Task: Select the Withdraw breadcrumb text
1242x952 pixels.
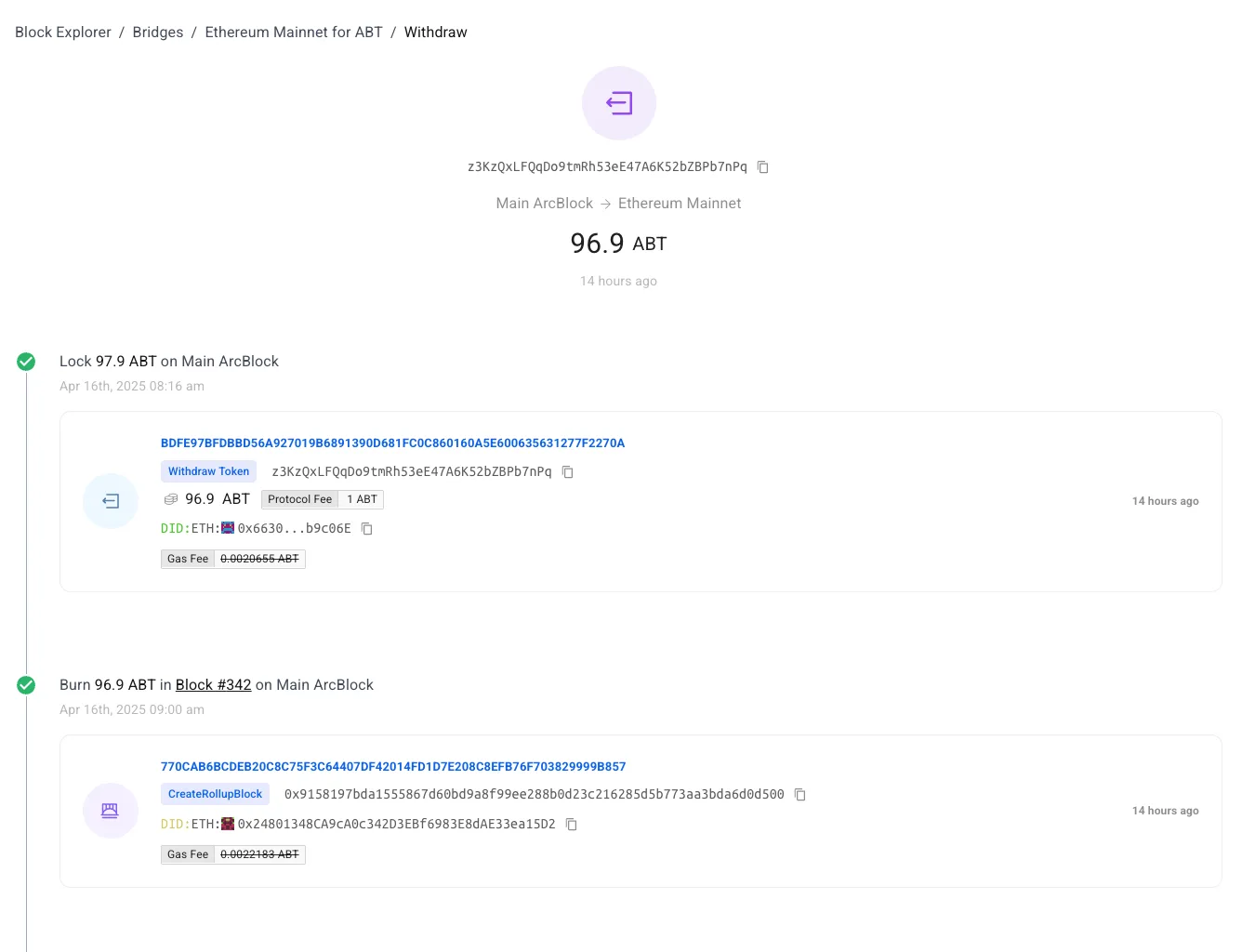Action: click(x=436, y=33)
